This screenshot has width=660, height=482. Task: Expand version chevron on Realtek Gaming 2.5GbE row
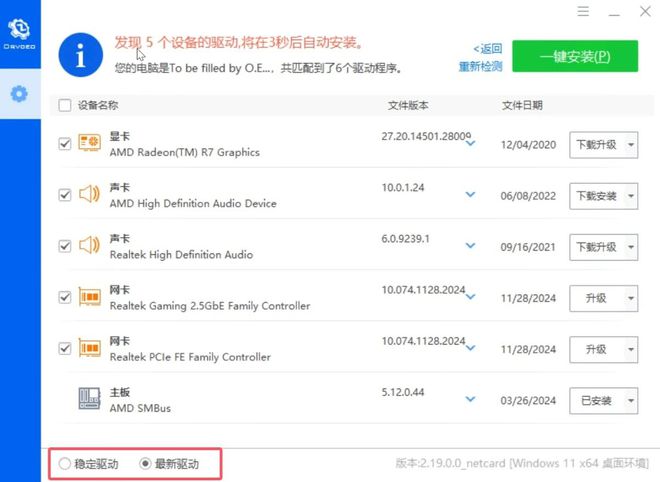point(471,297)
